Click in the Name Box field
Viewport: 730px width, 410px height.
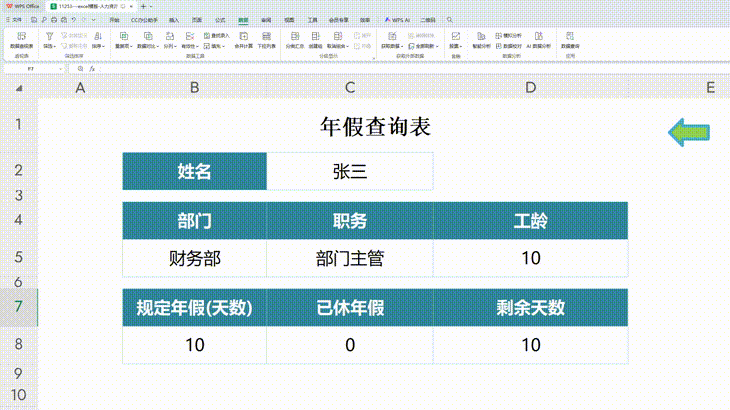(x=31, y=69)
